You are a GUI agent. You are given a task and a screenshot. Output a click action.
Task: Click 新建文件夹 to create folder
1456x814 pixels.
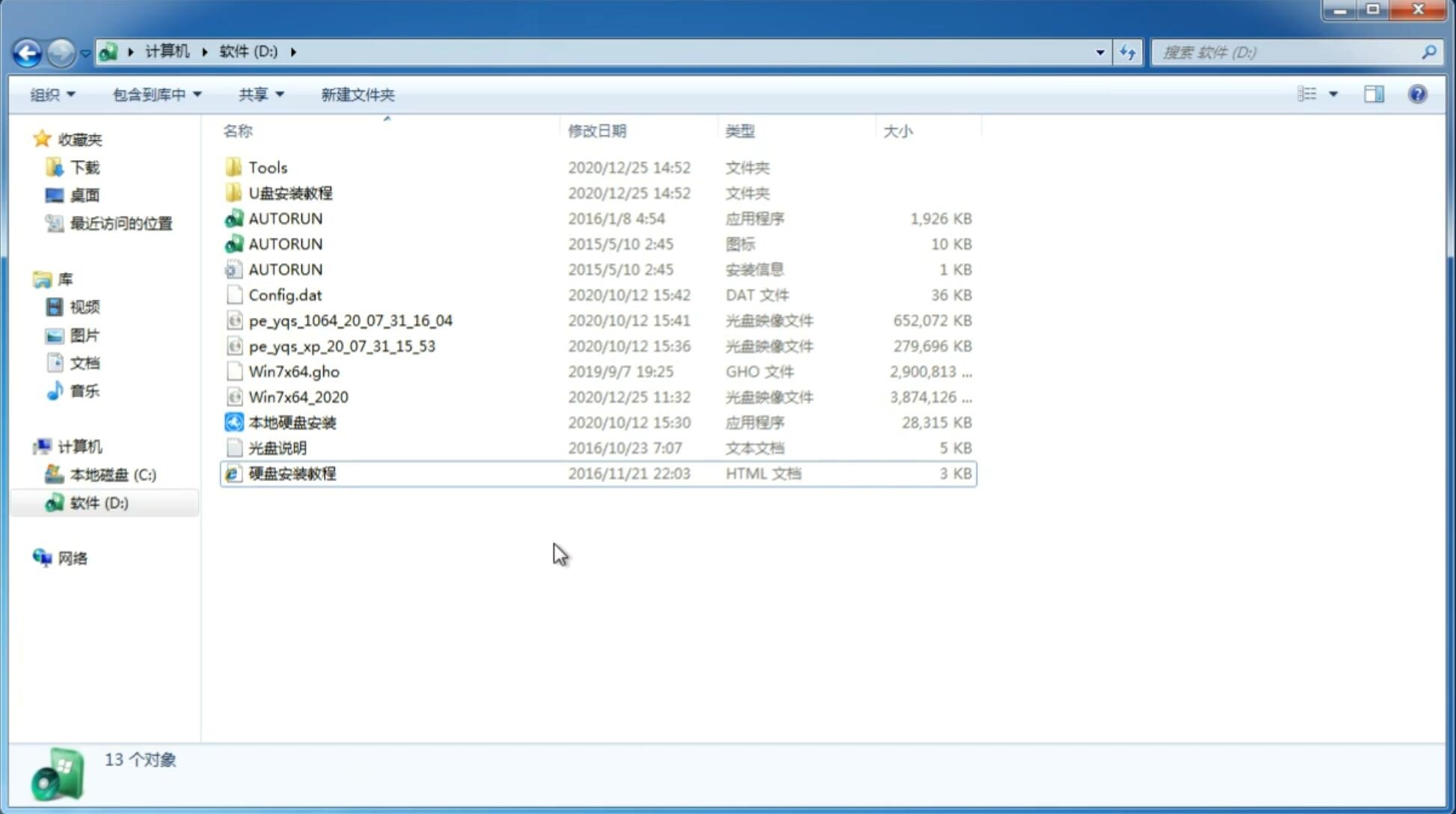click(356, 94)
